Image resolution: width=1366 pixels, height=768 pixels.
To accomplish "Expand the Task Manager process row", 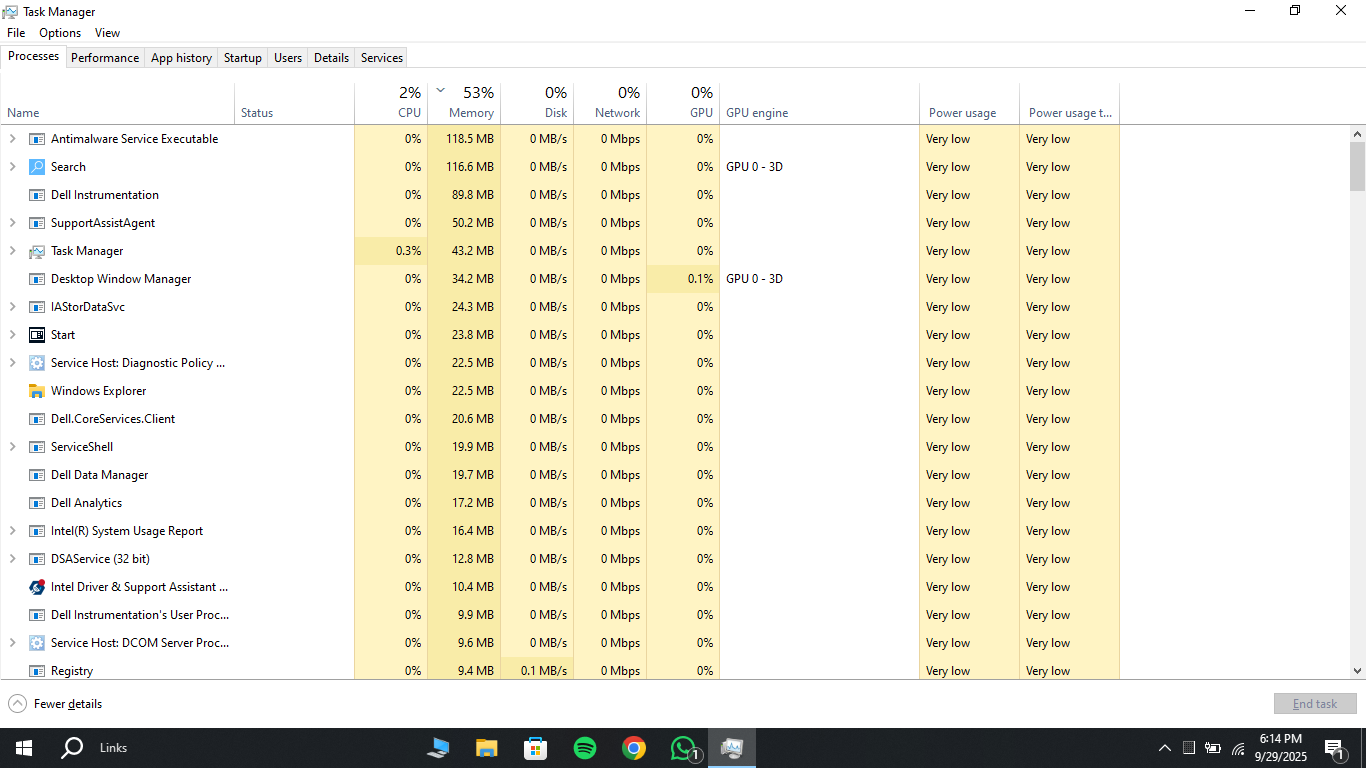I will click(x=13, y=251).
